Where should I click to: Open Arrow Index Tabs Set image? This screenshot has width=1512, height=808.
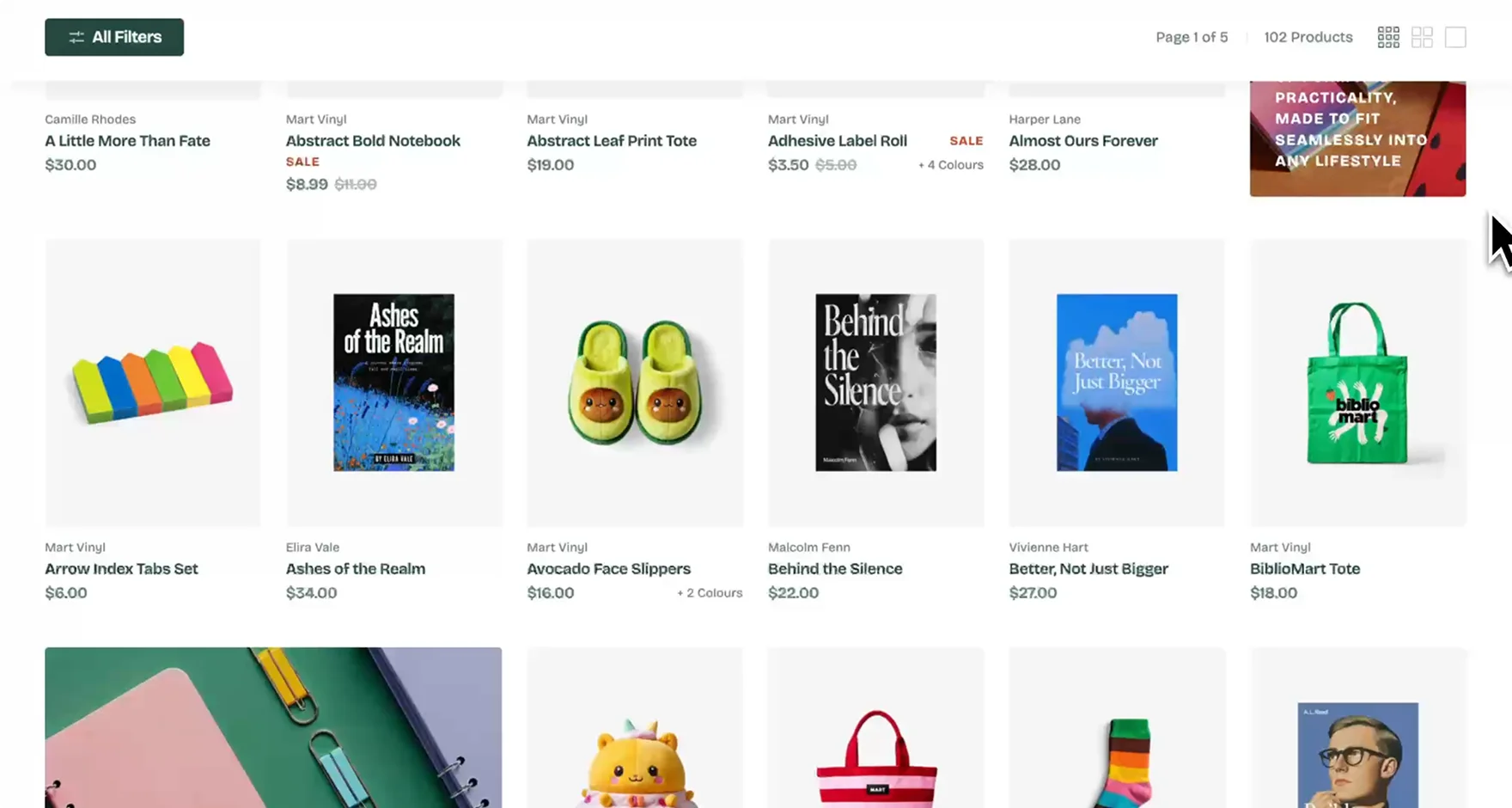click(153, 383)
